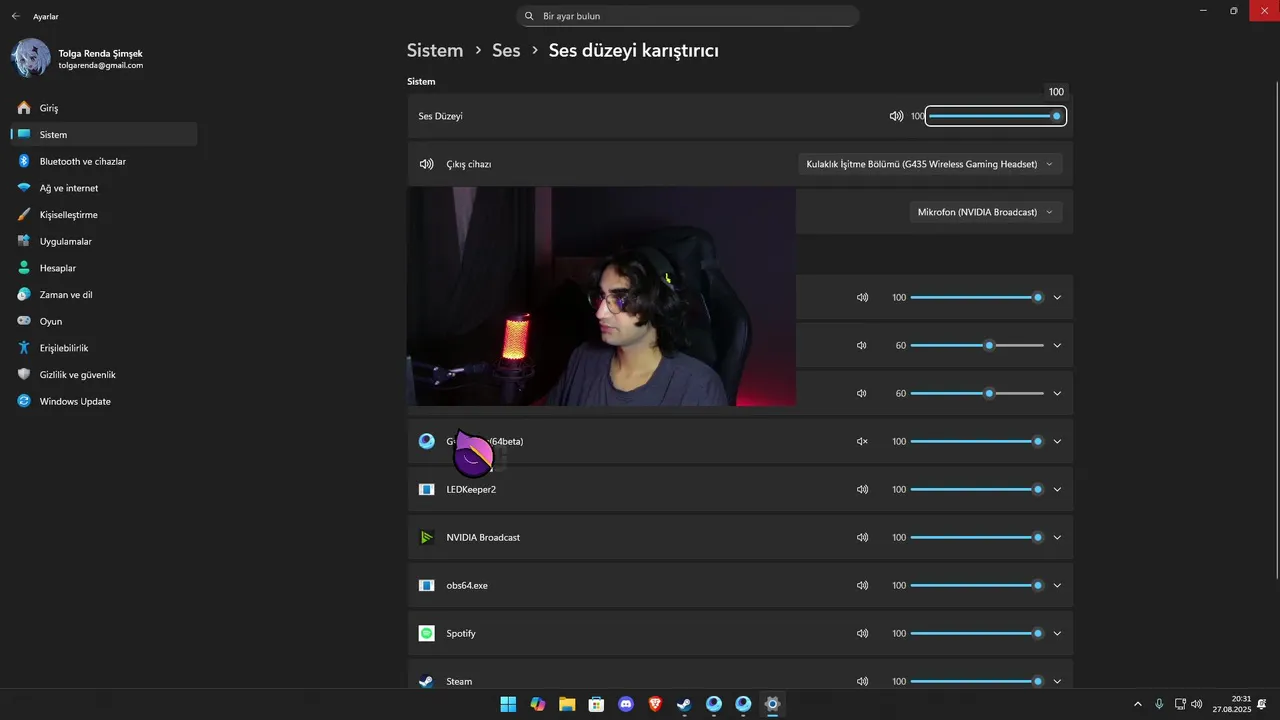Screen dimensions: 1280x720
Task: Mute NVIDIA Broadcast via its speaker icon
Action: [862, 537]
